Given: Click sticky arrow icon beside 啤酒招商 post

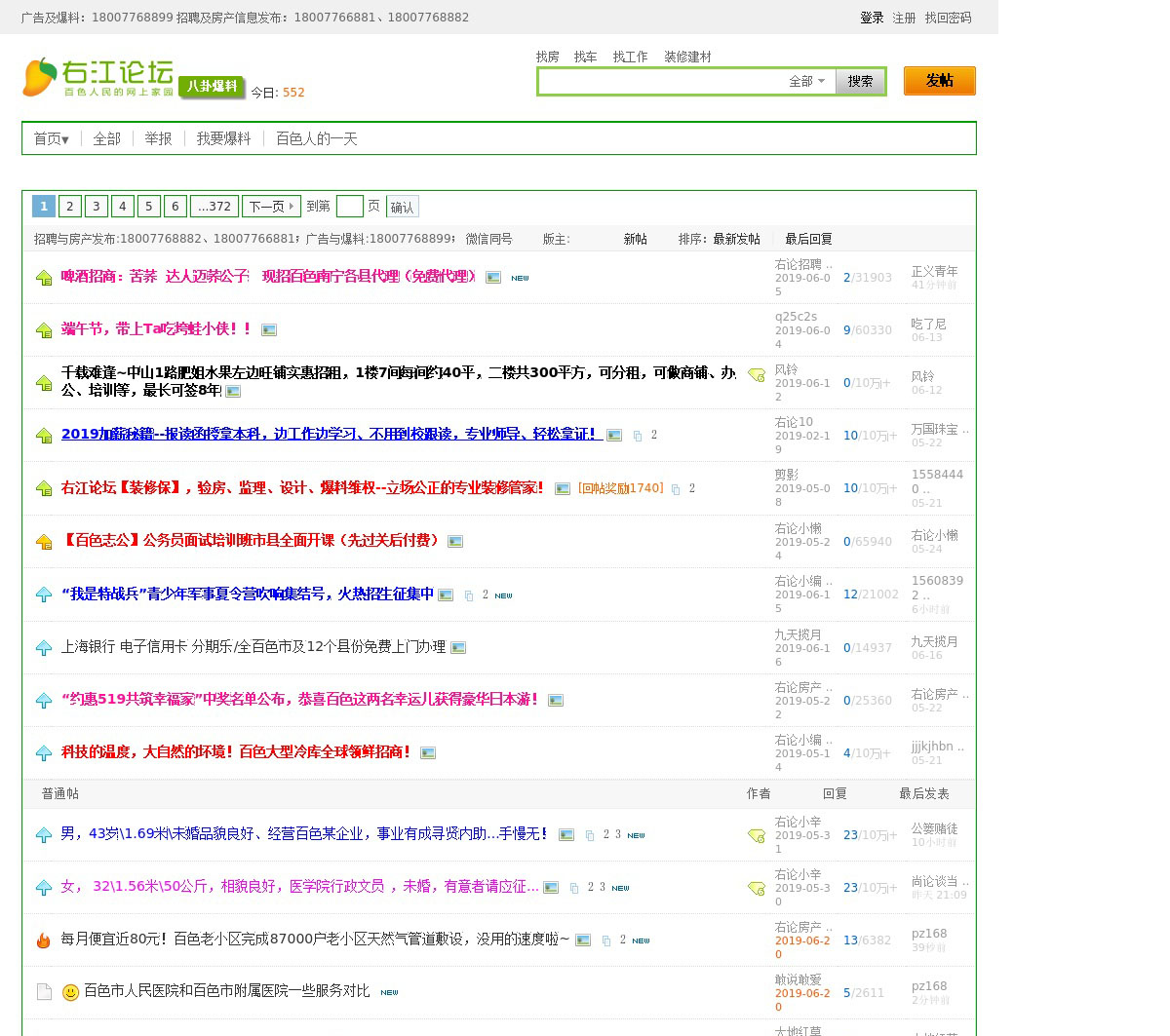Looking at the screenshot, I should [x=44, y=278].
